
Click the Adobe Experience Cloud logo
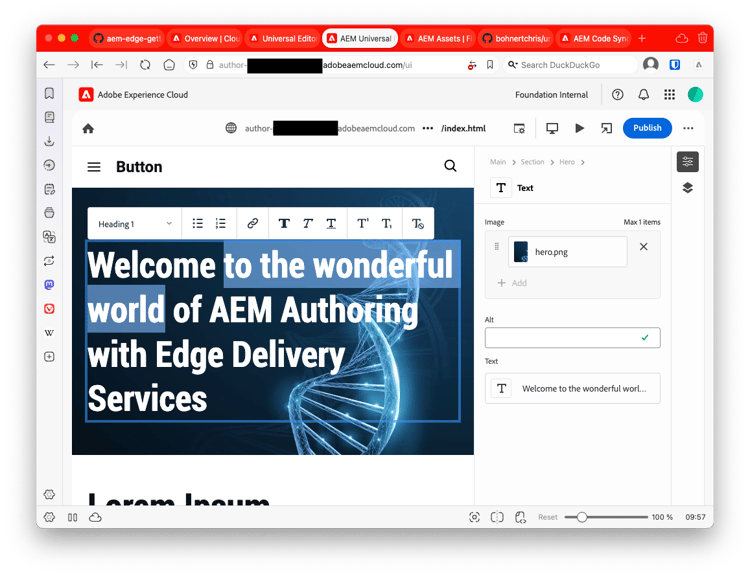(86, 95)
